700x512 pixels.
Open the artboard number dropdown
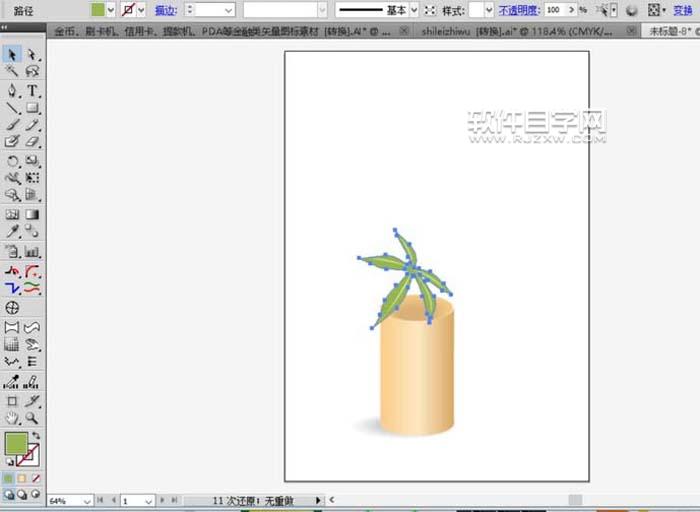pos(149,501)
